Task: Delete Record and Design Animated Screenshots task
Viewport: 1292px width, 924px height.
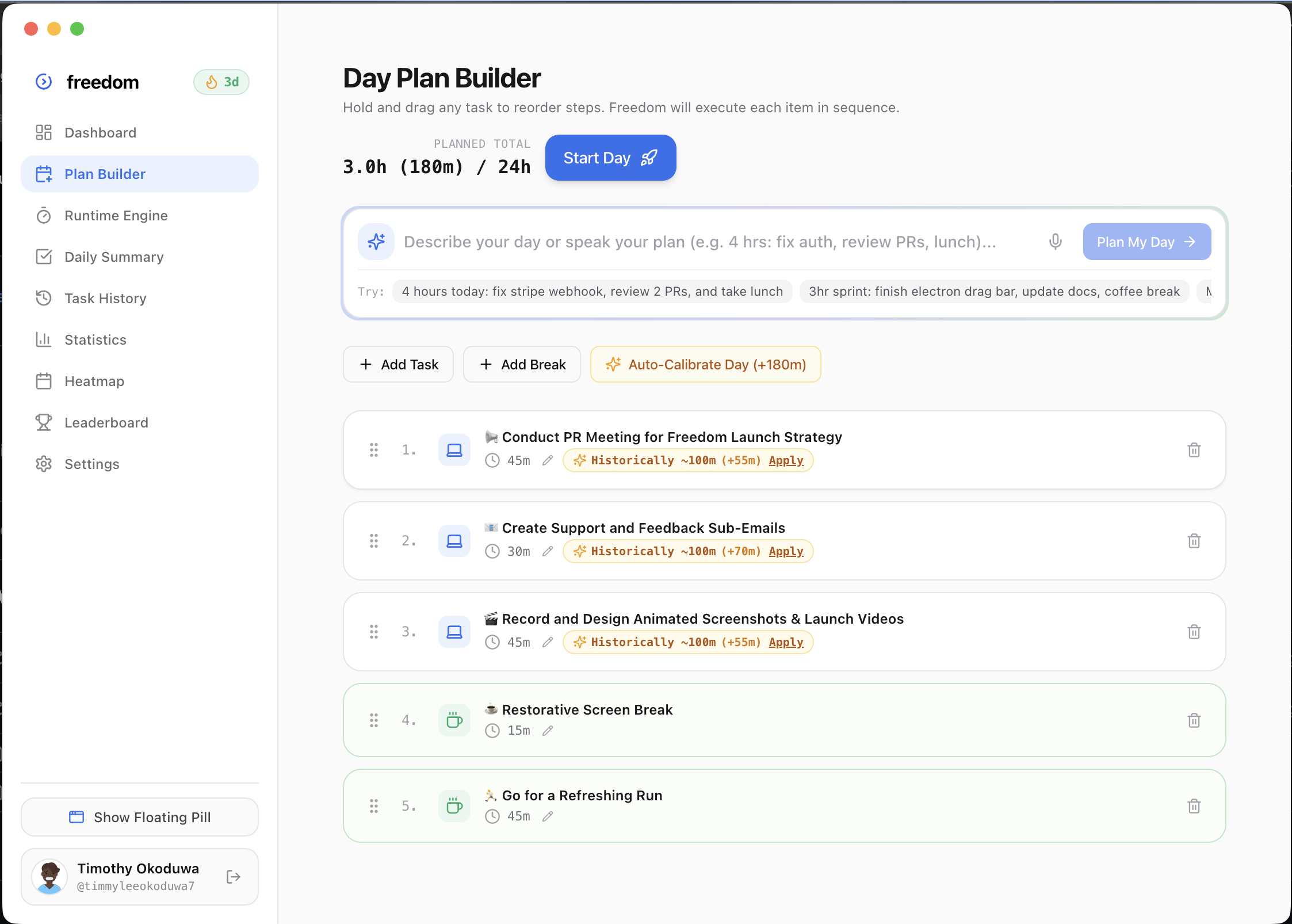Action: [1194, 632]
